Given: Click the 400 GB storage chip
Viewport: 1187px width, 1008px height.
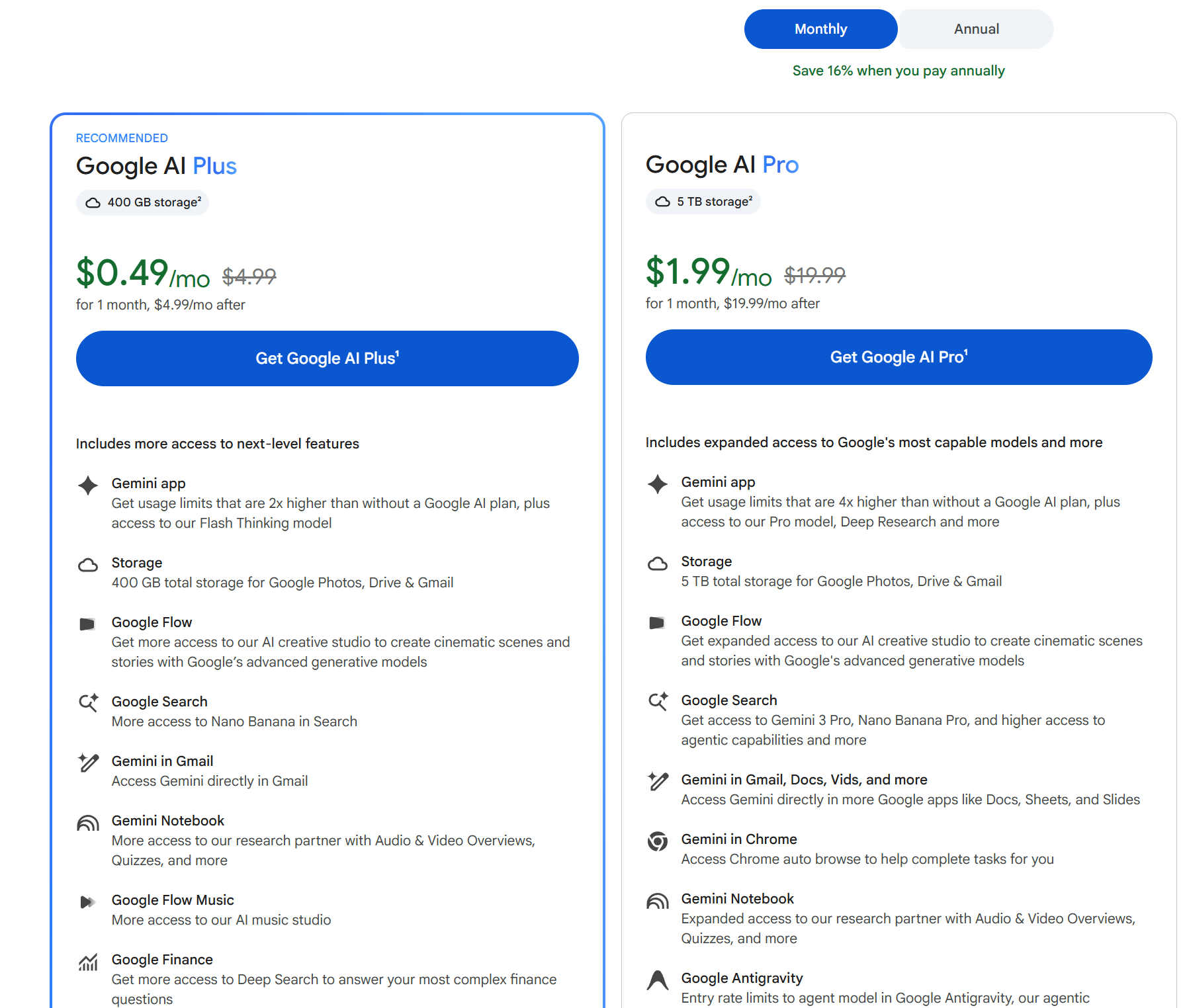Looking at the screenshot, I should (x=142, y=202).
